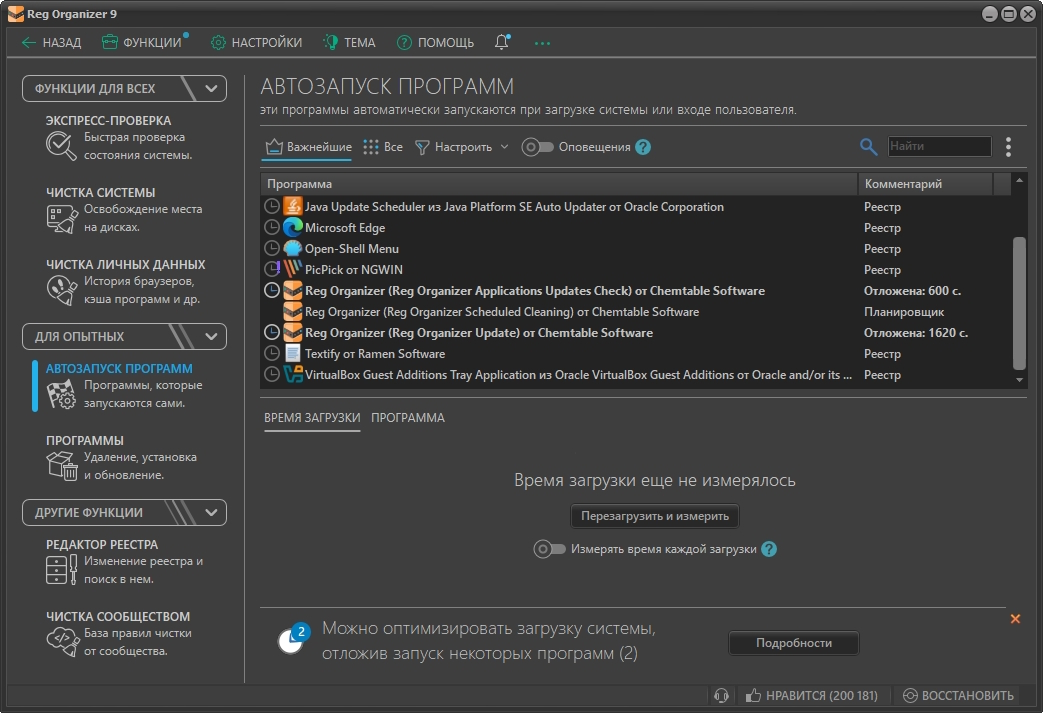Viewport: 1043px width, 713px height.
Task: Click the clock icon beside Microsoft Edge
Action: [271, 228]
